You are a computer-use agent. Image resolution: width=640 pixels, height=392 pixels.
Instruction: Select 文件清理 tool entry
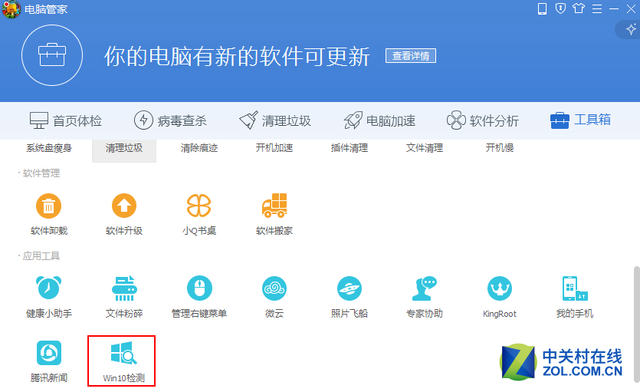(x=424, y=148)
